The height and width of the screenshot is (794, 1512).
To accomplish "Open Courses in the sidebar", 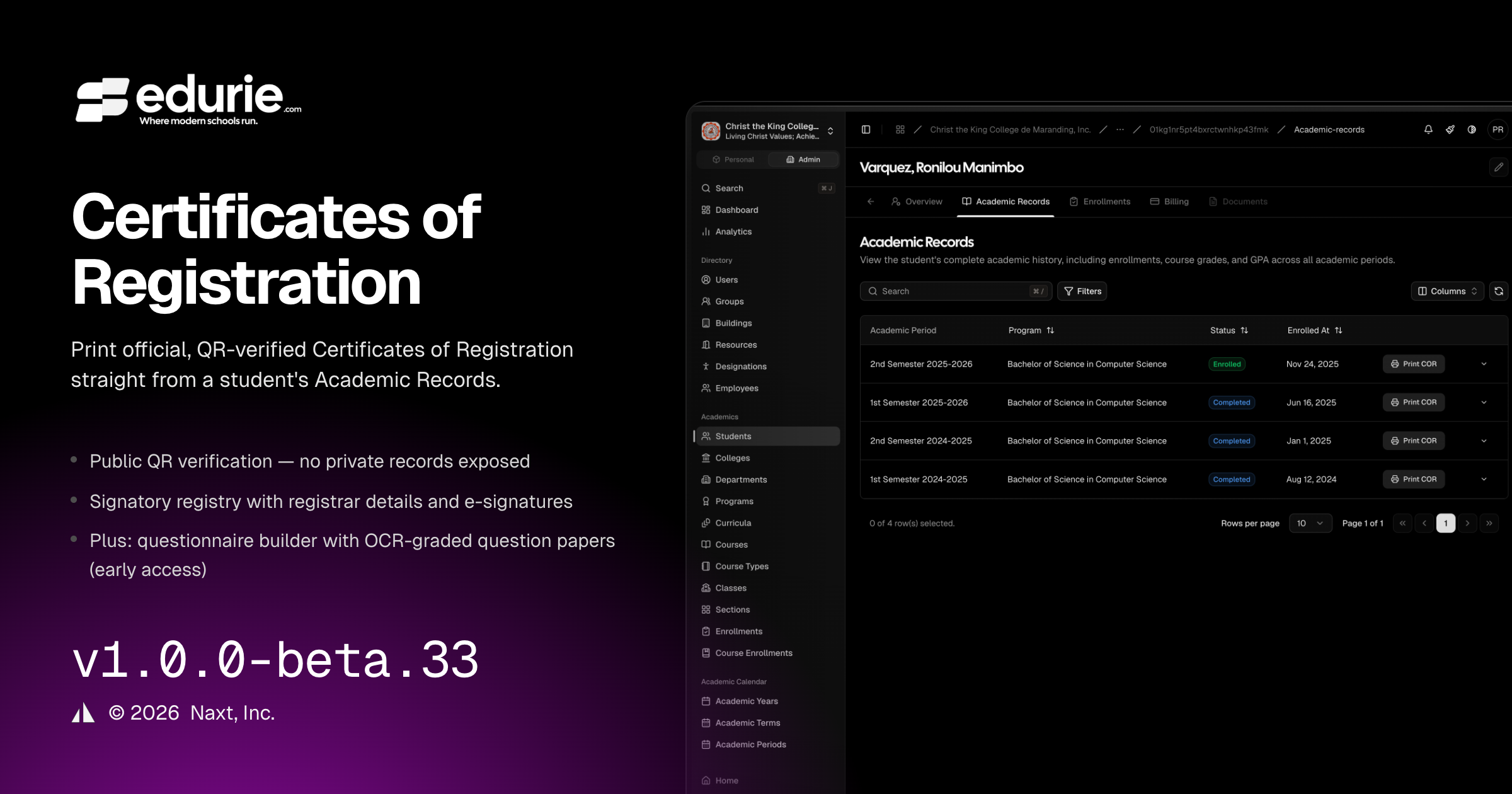I will click(x=768, y=544).
